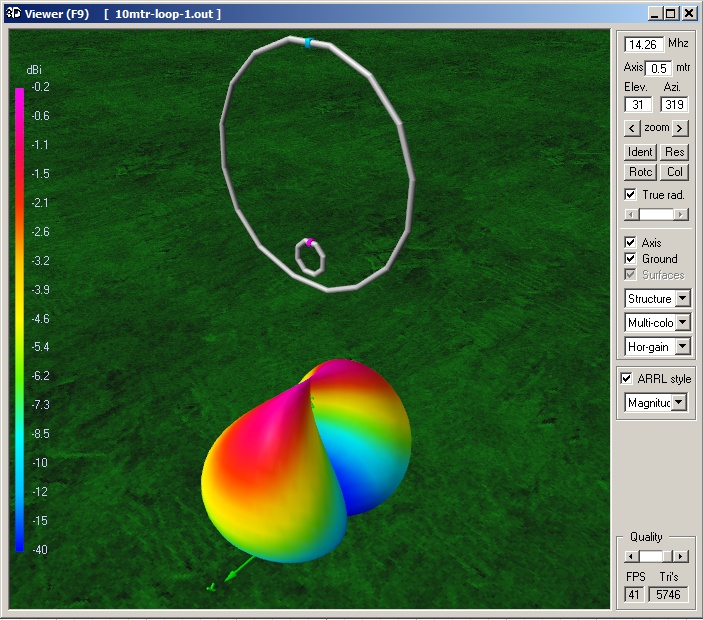Toggle the True rad. checkbox
Screen dimensions: 703x620
tap(630, 195)
